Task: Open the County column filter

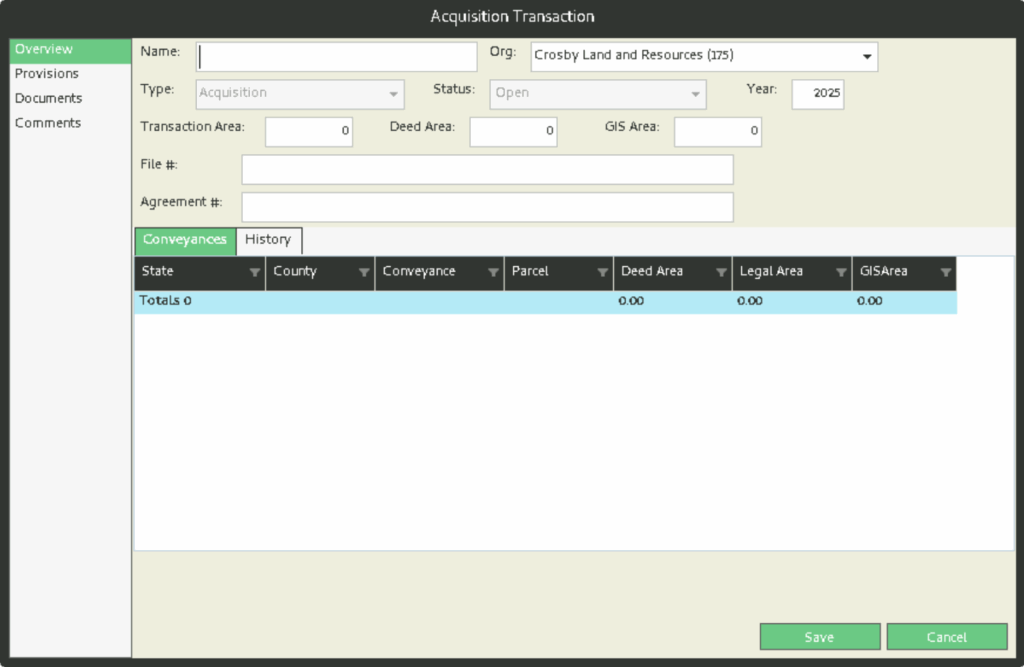Action: point(364,272)
